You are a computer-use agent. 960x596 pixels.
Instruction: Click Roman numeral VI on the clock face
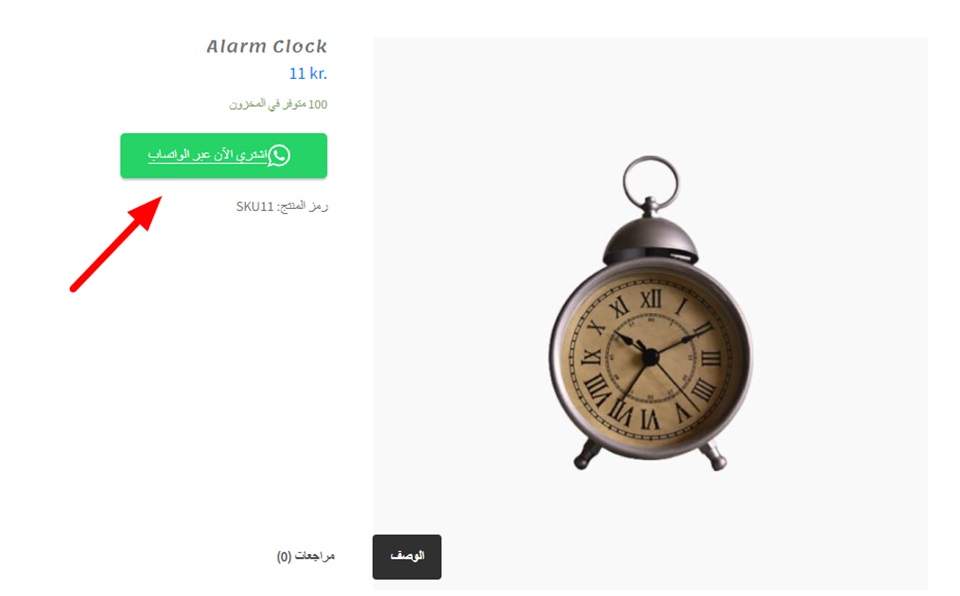click(649, 418)
